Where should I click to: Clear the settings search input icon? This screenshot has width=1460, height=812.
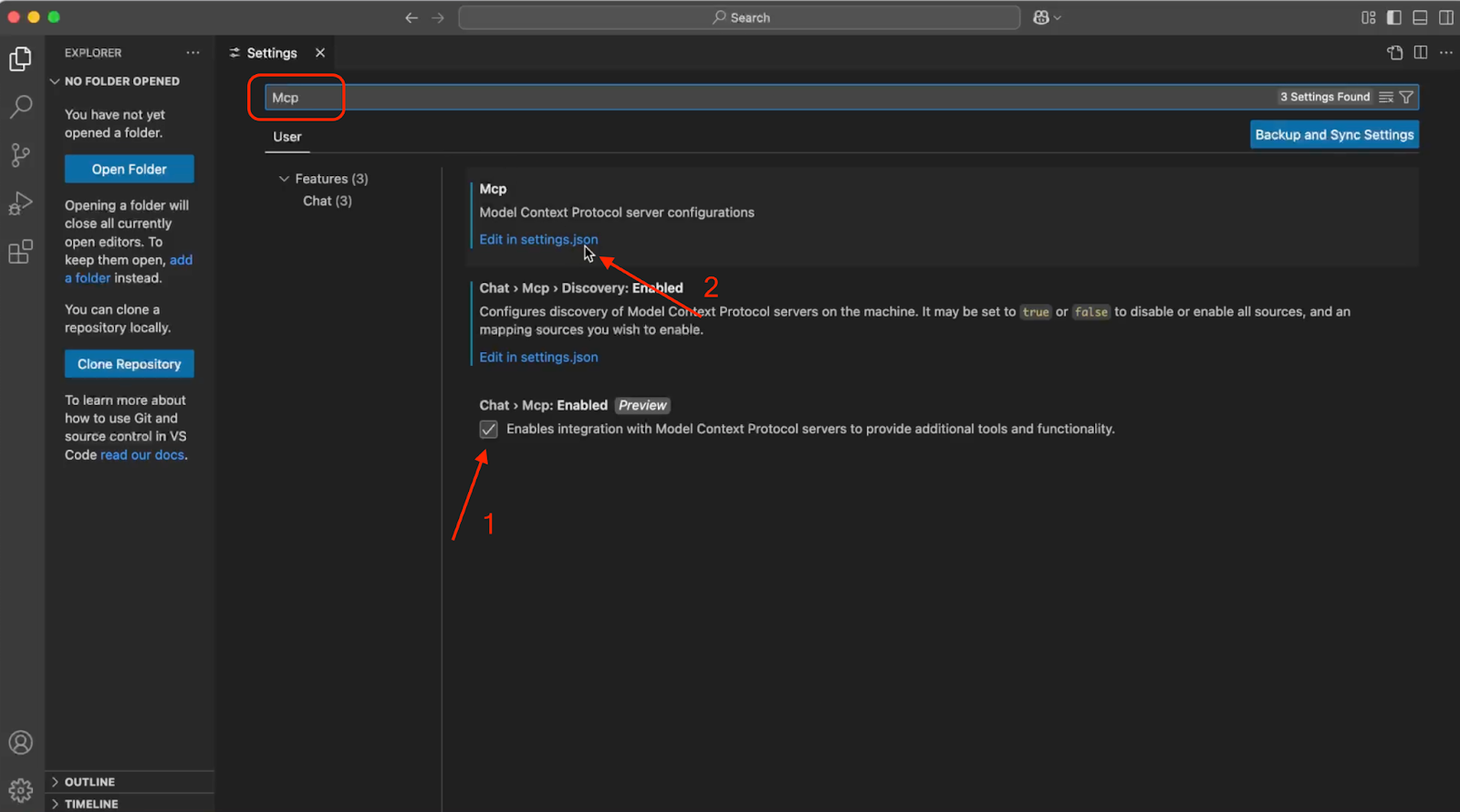point(1386,97)
